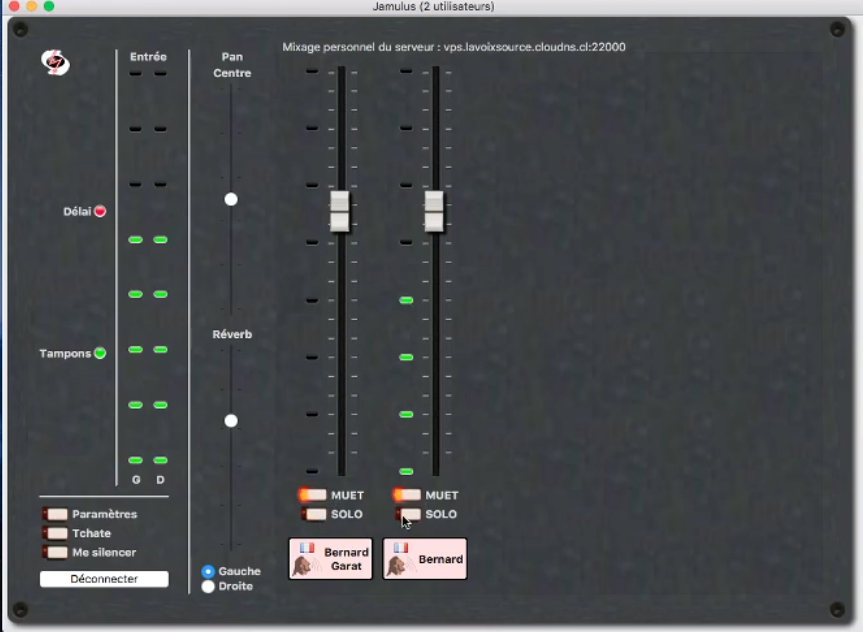Click the Pan slider handle
This screenshot has height=632, width=863.
point(231,199)
